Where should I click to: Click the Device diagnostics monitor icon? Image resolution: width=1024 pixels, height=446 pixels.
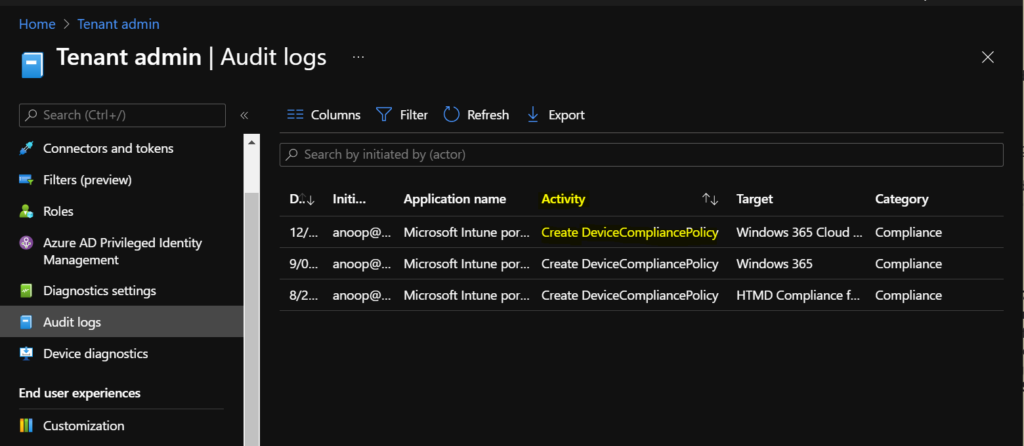26,353
